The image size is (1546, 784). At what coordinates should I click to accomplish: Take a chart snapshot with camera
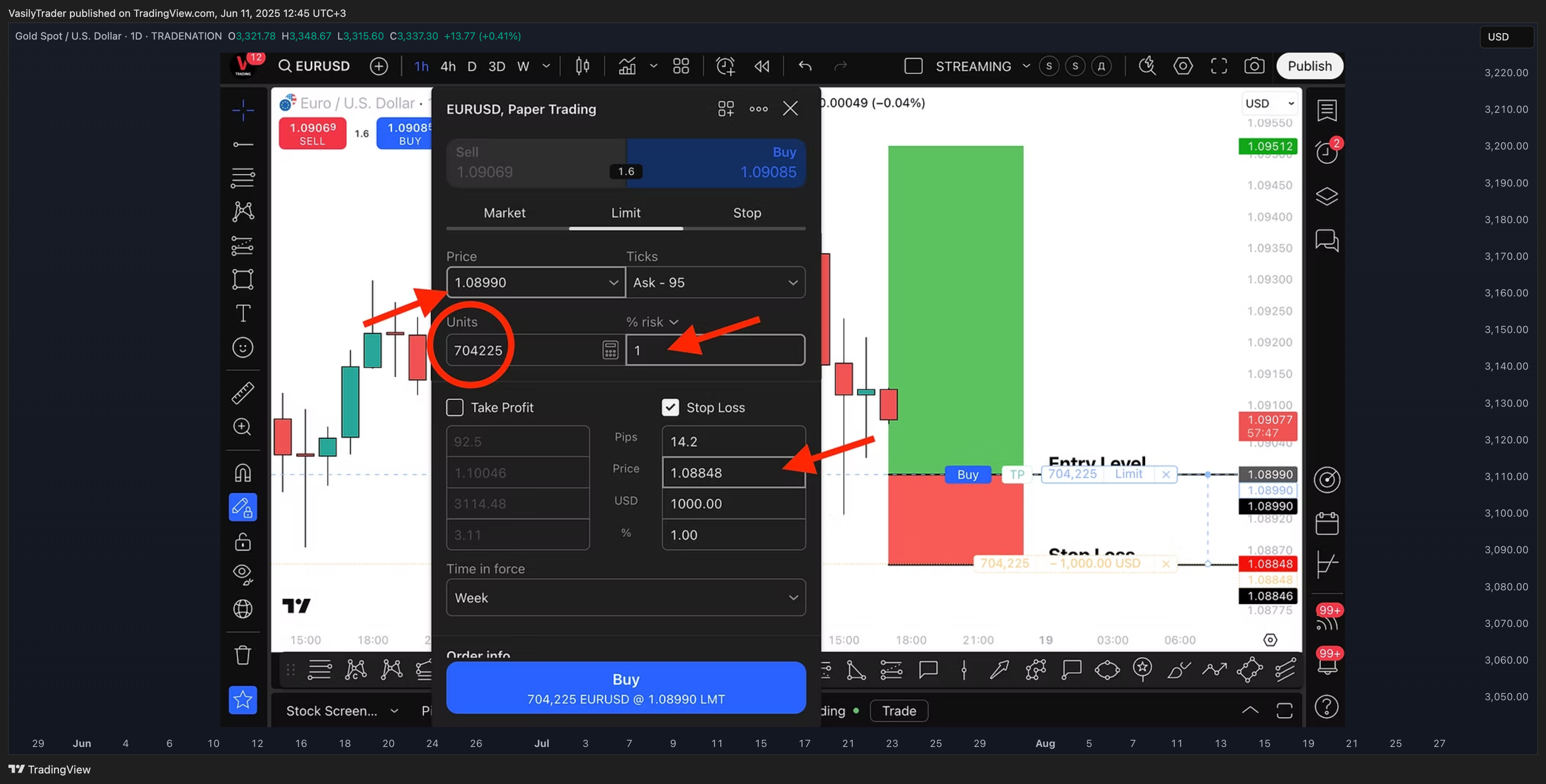click(1254, 66)
